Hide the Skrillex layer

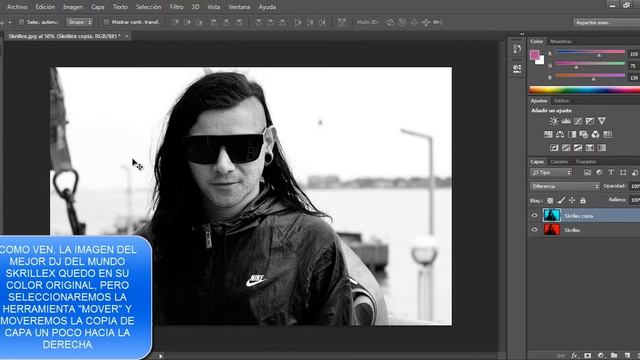[x=535, y=230]
